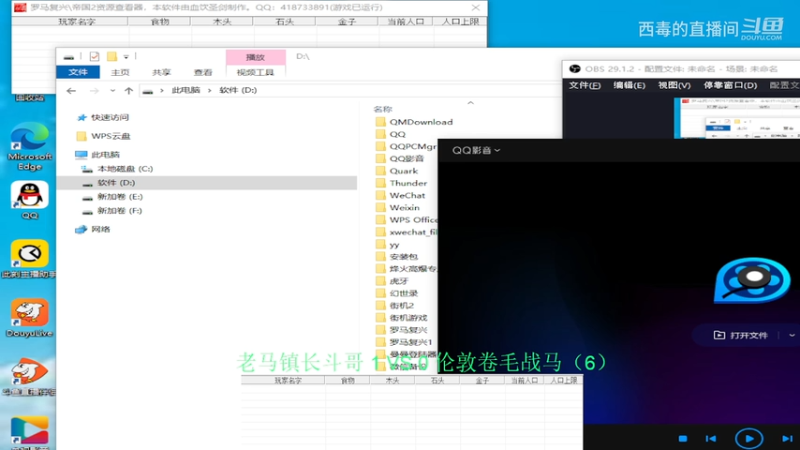Click 玩家名字 column in resource viewer
Viewport: 800px width, 450px height.
pyautogui.click(x=77, y=21)
